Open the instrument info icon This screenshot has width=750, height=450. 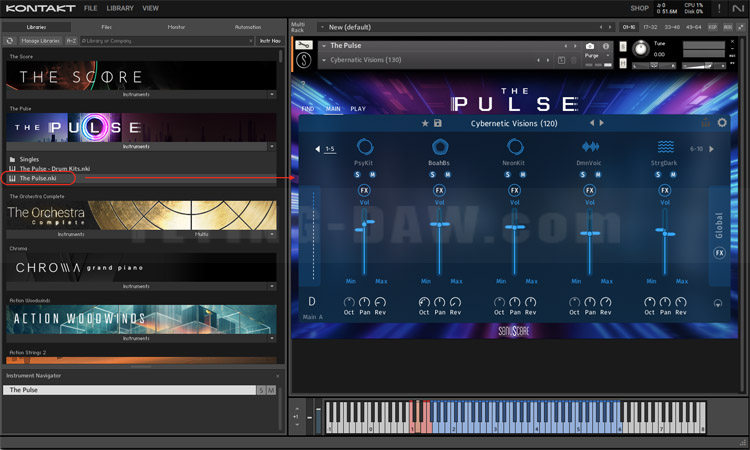[606, 46]
